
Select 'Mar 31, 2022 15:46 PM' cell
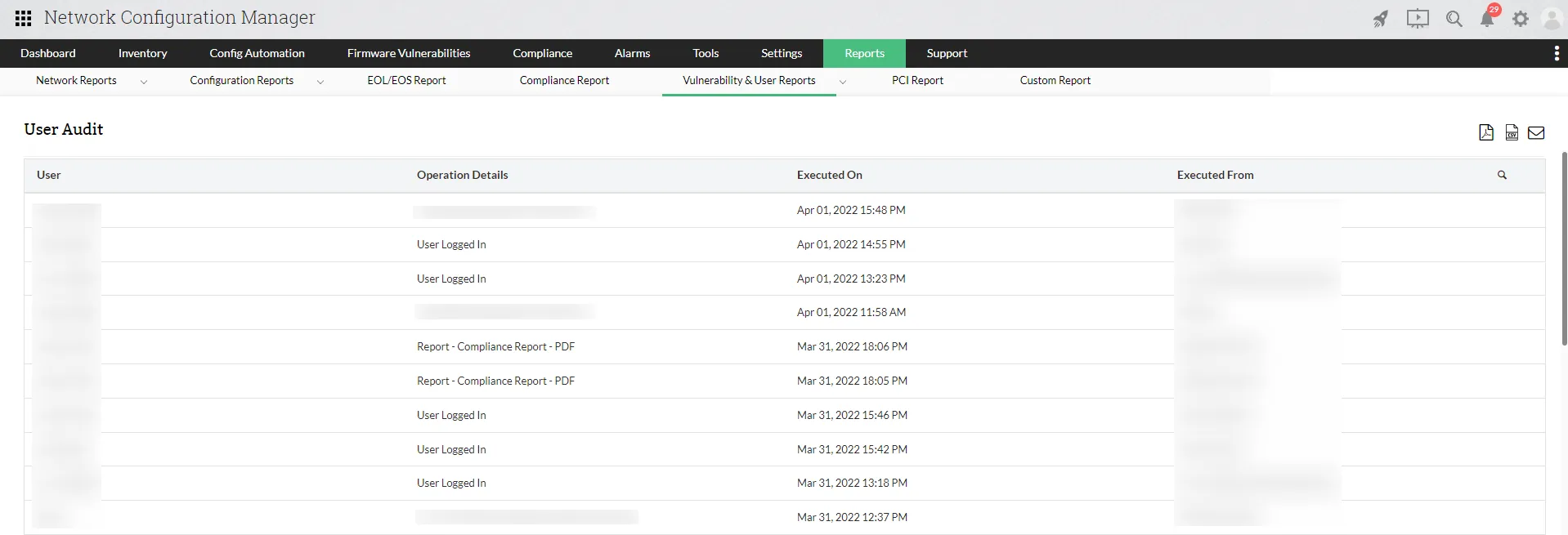[852, 415]
